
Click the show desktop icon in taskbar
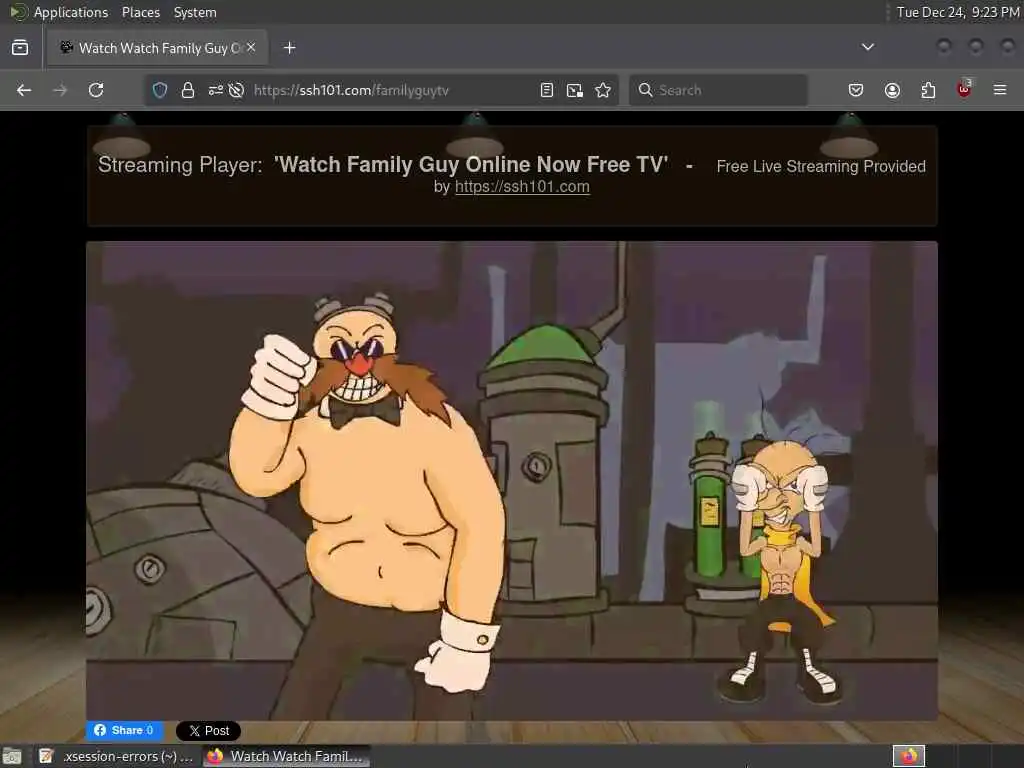pyautogui.click(x=12, y=756)
